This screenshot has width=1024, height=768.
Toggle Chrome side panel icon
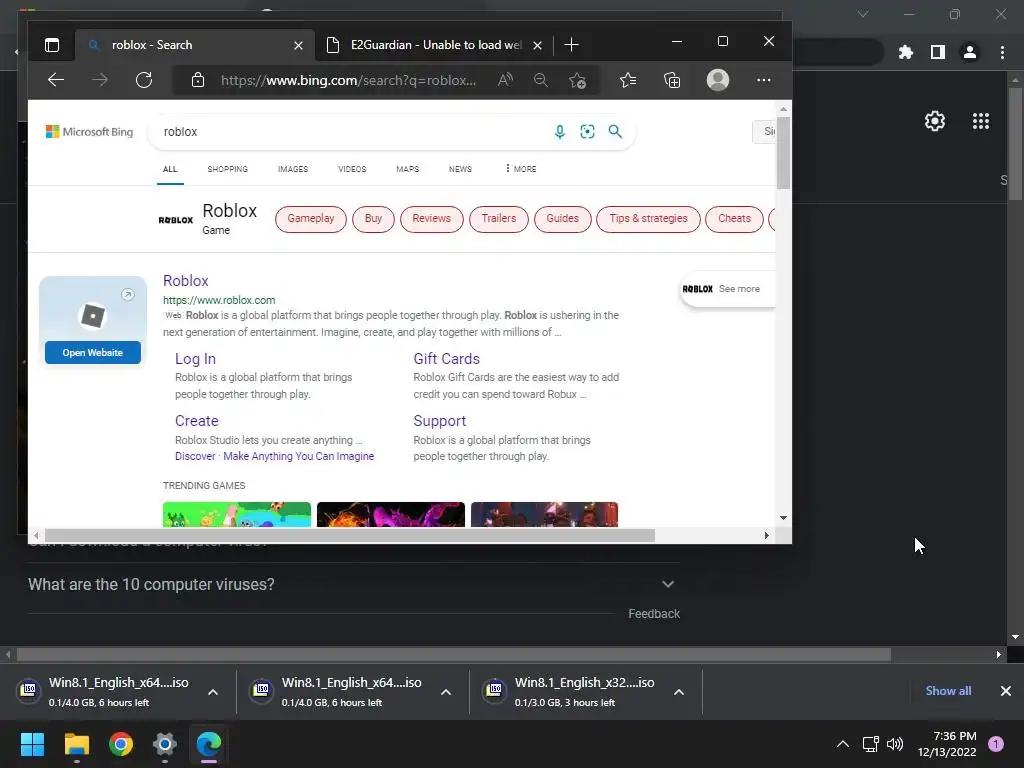(x=938, y=52)
